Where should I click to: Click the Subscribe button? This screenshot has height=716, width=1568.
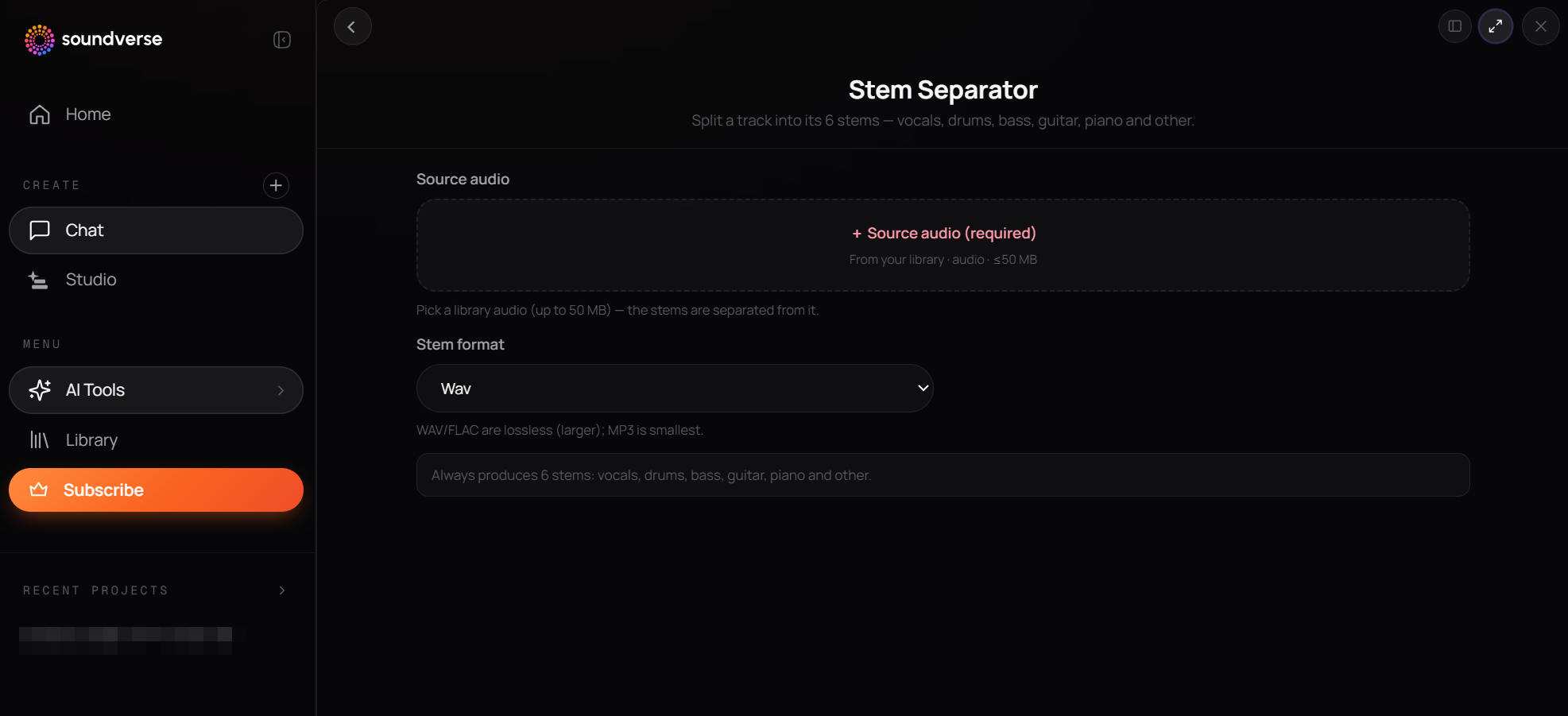point(156,490)
